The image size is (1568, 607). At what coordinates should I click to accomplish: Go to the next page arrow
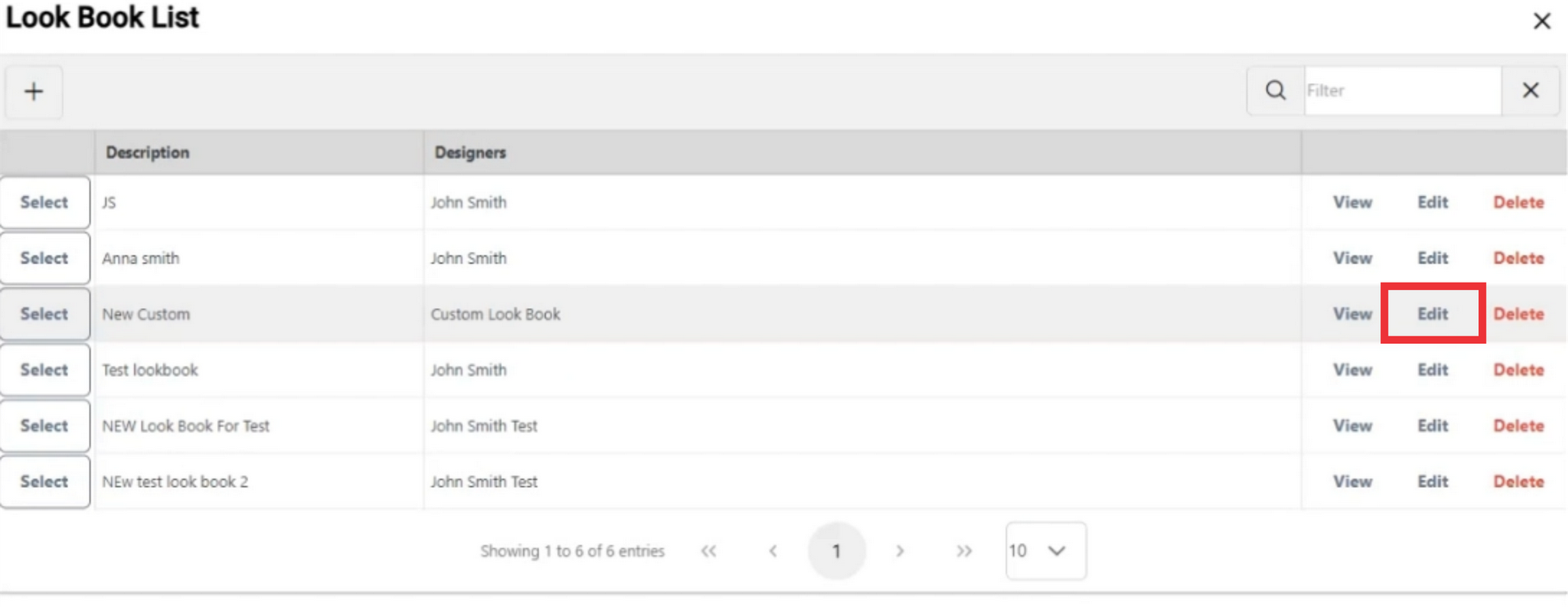900,551
